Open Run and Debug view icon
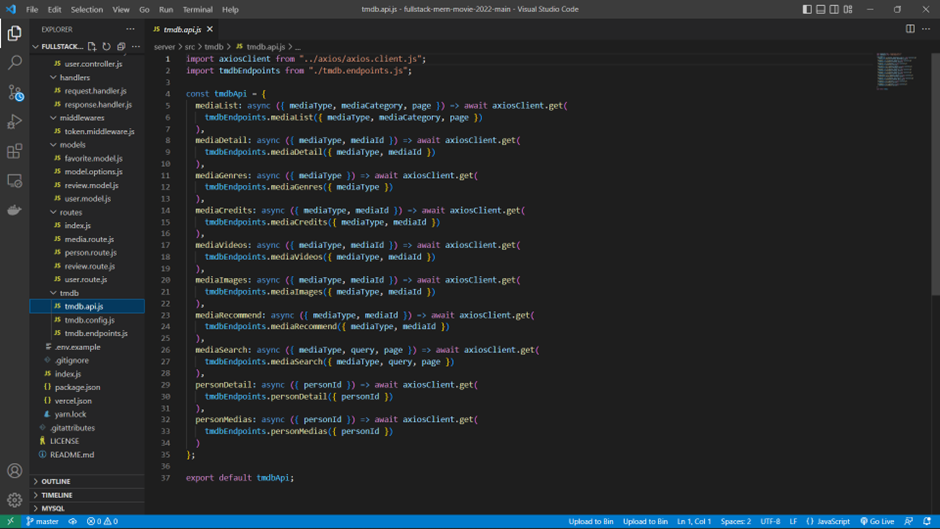Viewport: 940px width, 529px height. [x=14, y=121]
